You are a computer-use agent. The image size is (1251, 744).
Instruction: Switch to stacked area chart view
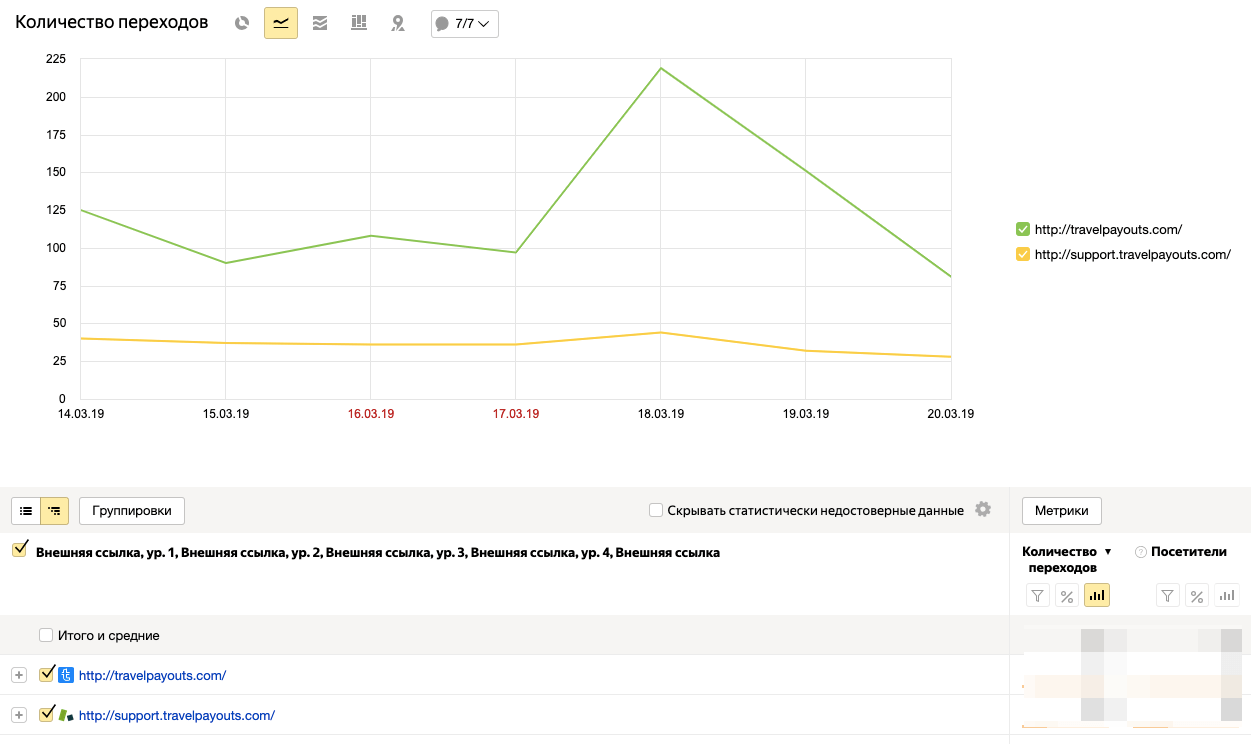(x=320, y=23)
